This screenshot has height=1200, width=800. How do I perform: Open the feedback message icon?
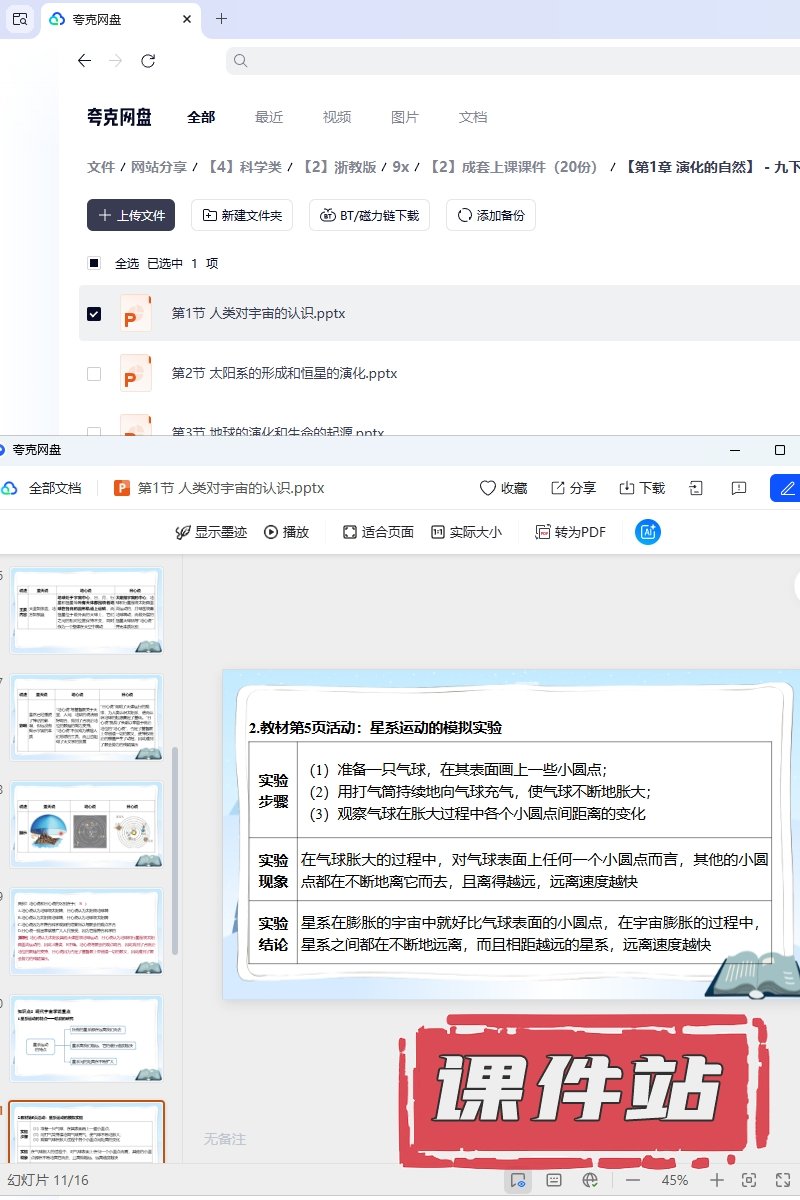coord(739,488)
